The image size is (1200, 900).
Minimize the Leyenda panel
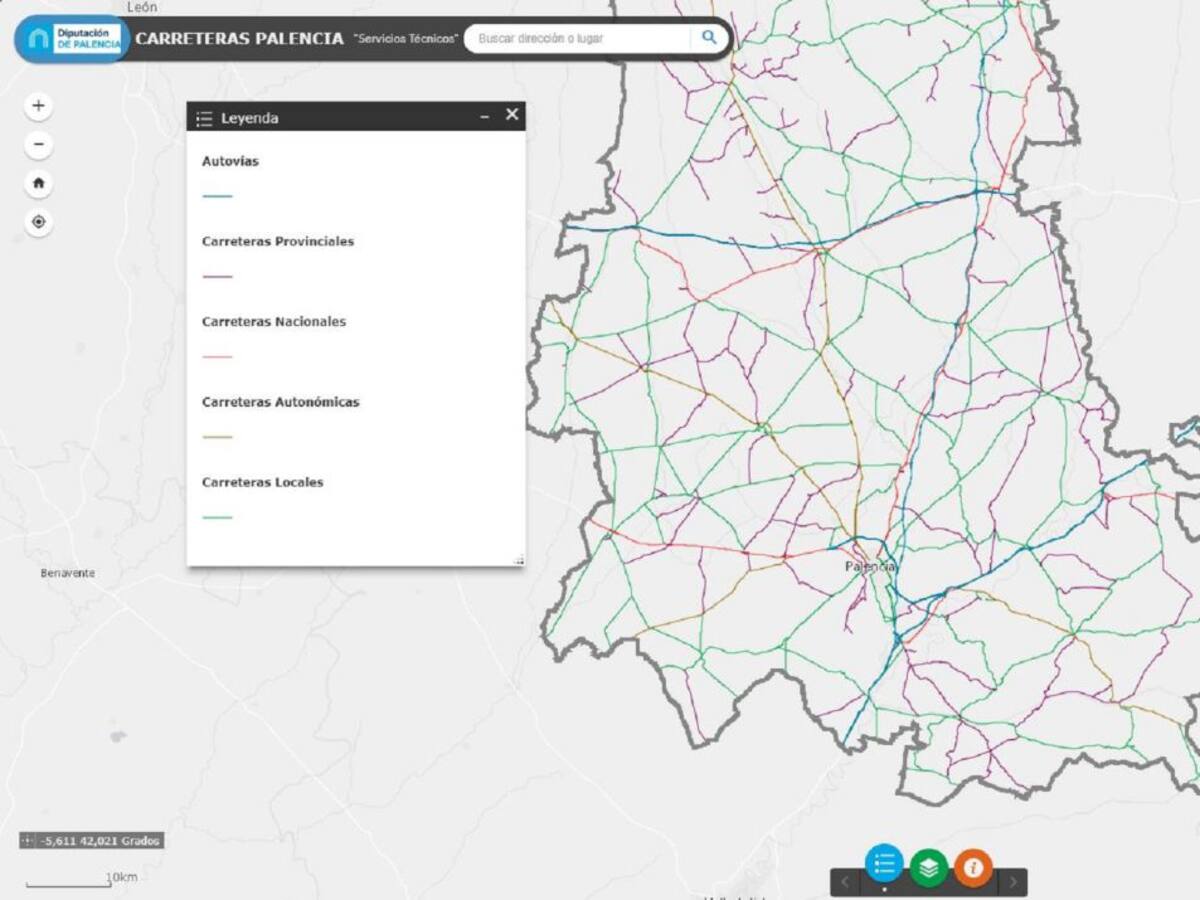(x=485, y=117)
